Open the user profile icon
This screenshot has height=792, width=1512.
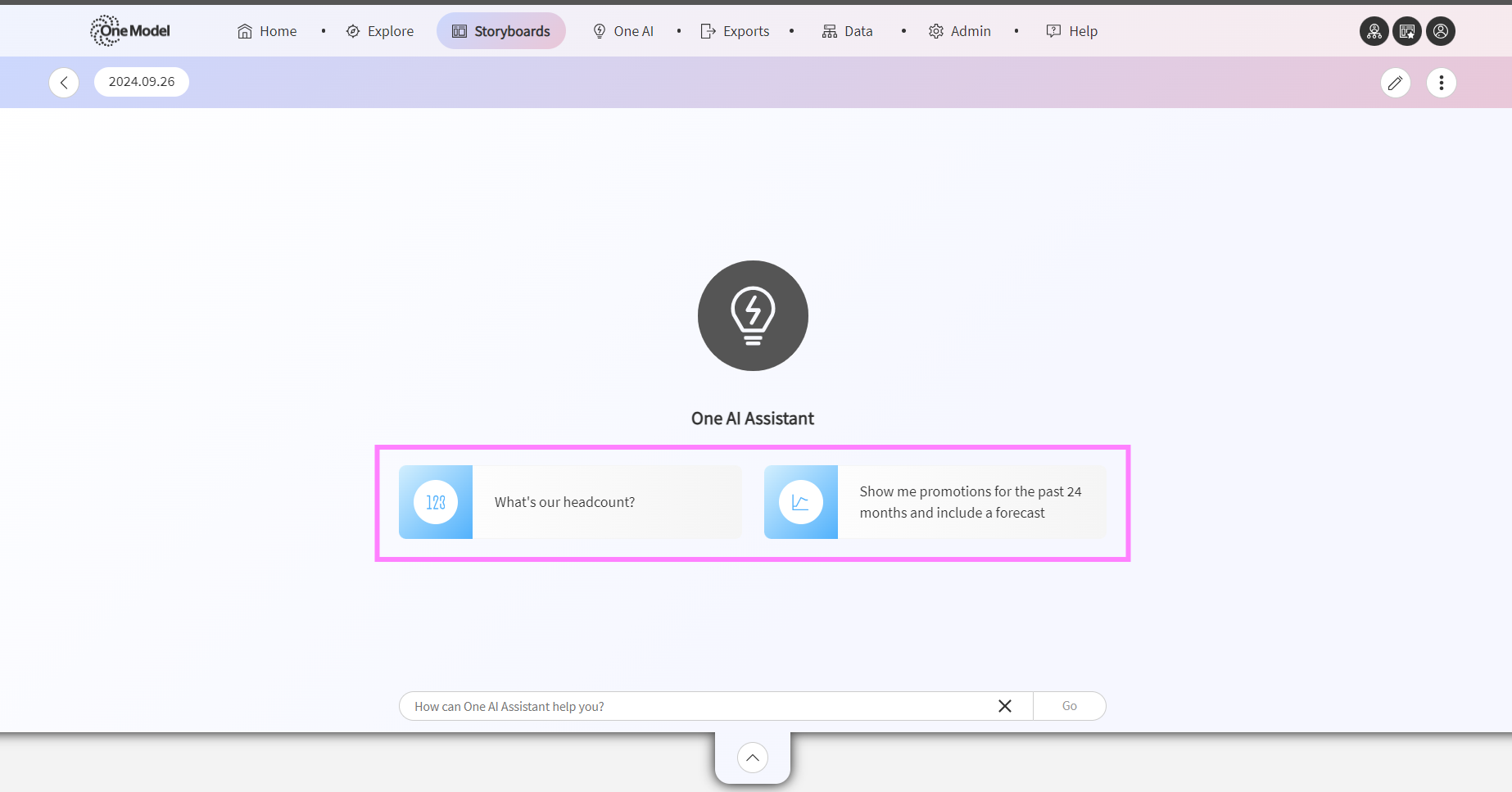coord(1441,31)
